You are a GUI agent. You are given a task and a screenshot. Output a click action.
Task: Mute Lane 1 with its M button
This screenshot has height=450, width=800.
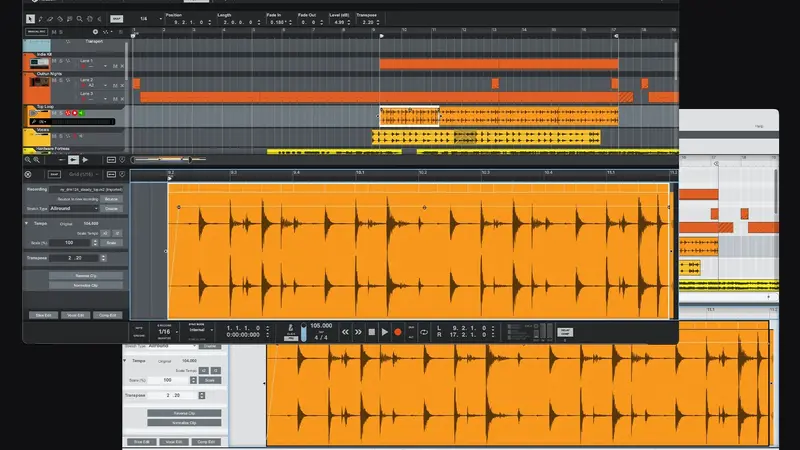click(x=115, y=66)
